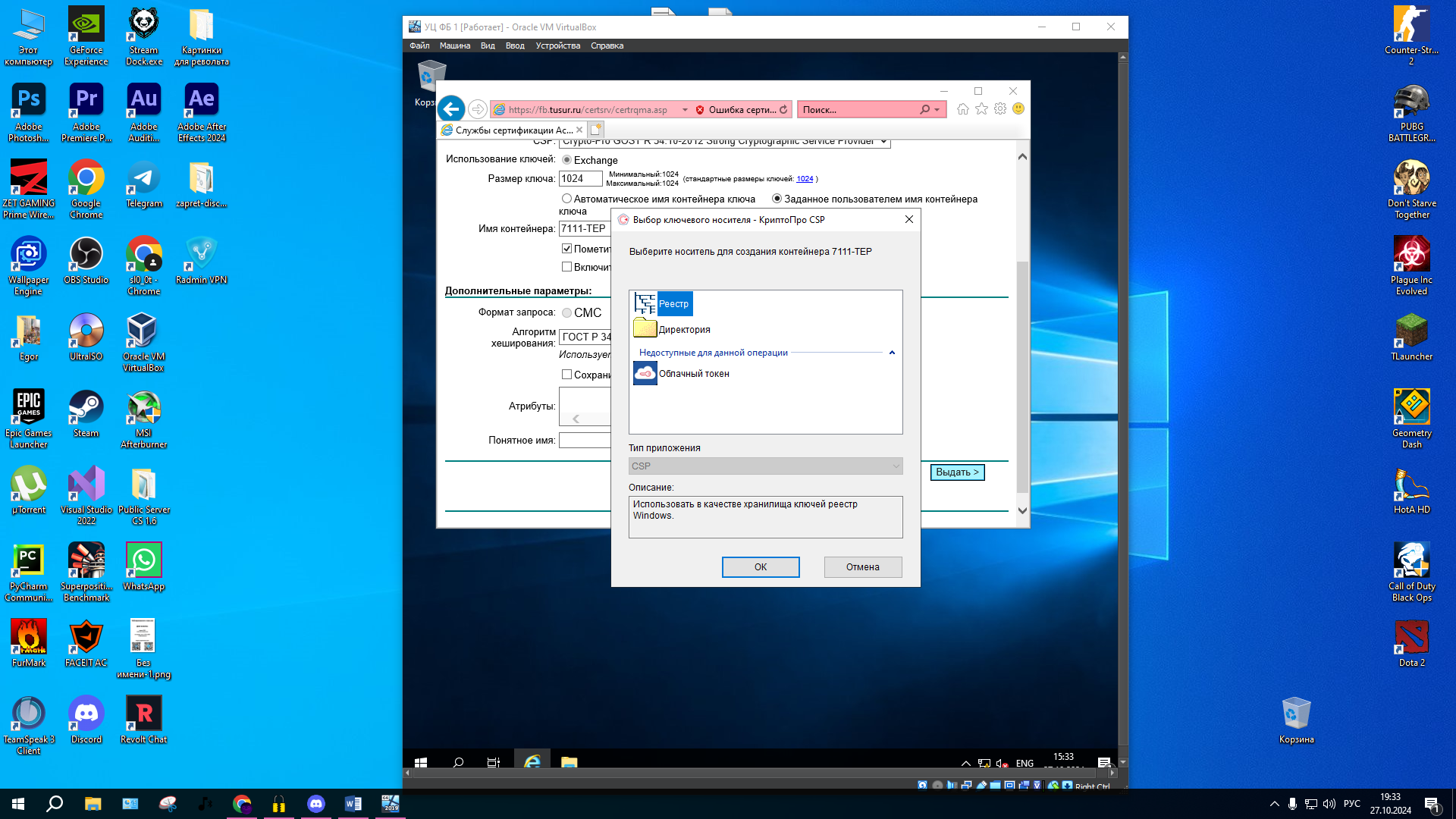The image size is (1456, 819).
Task: Click the 1024 standard key size link
Action: pos(805,179)
